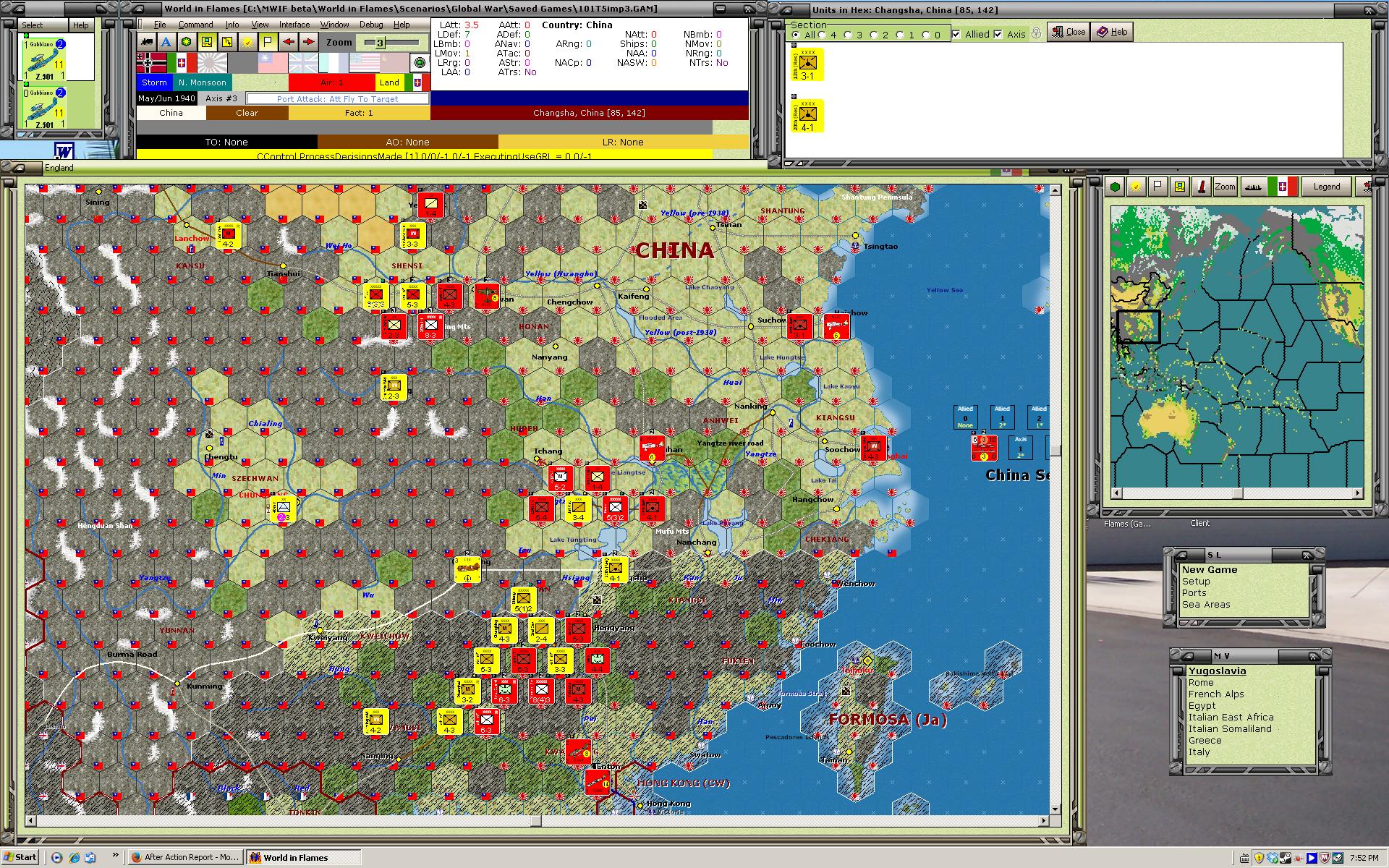Click the red Air: 1 bar

coord(332,82)
